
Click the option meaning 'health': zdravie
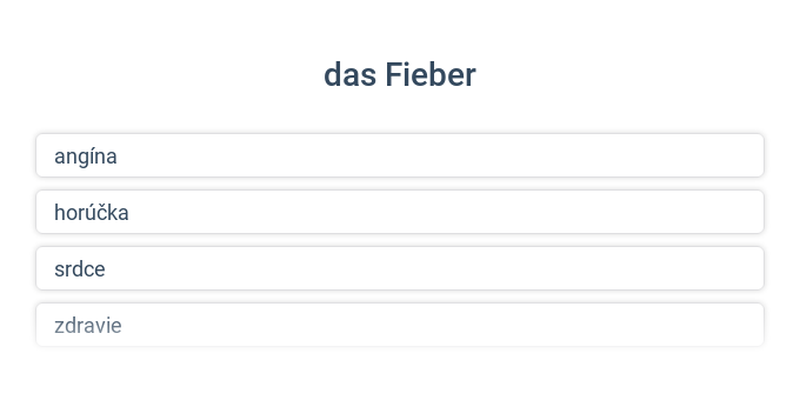pyautogui.click(x=400, y=324)
